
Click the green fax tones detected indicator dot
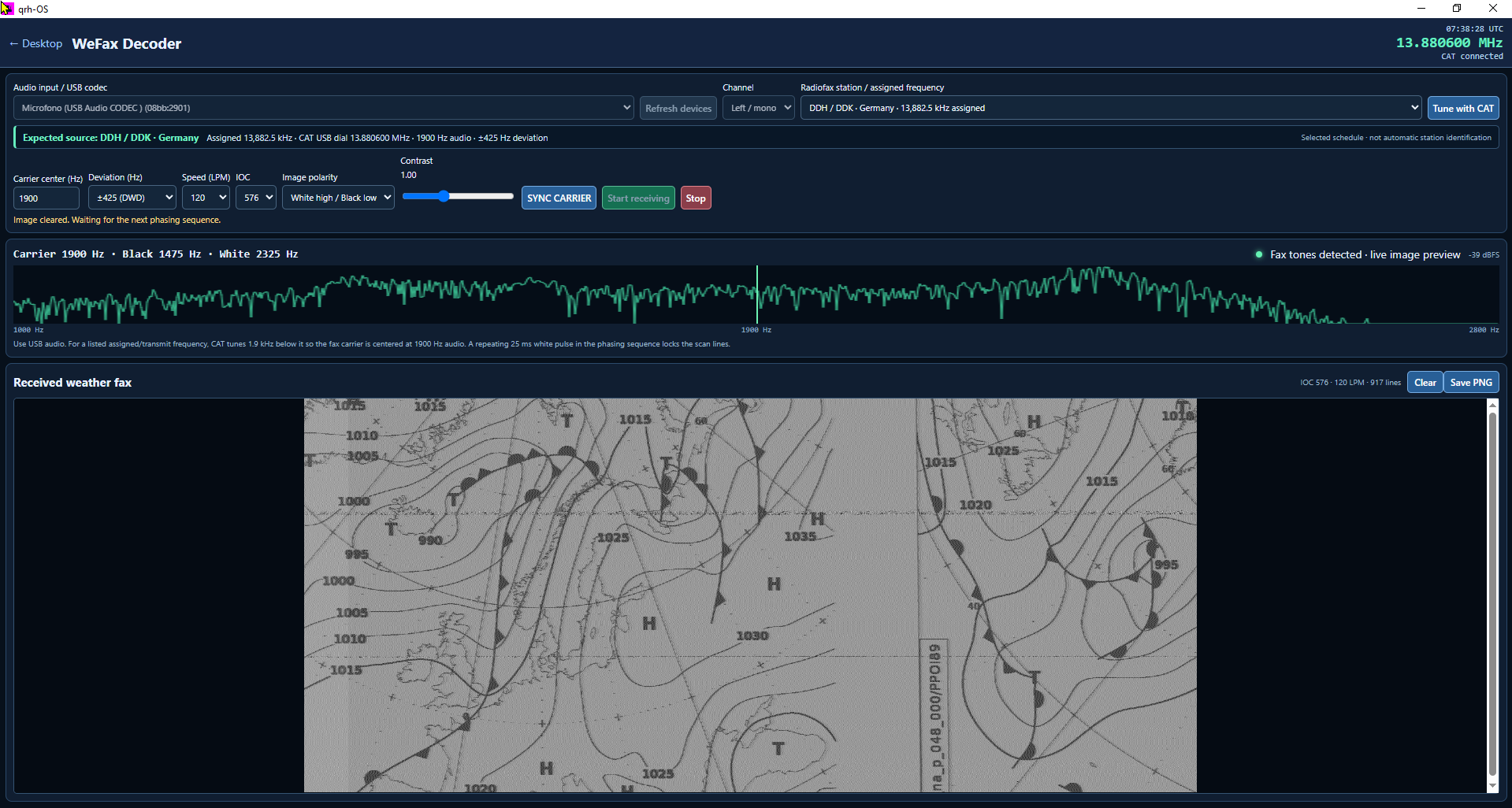coord(1259,254)
